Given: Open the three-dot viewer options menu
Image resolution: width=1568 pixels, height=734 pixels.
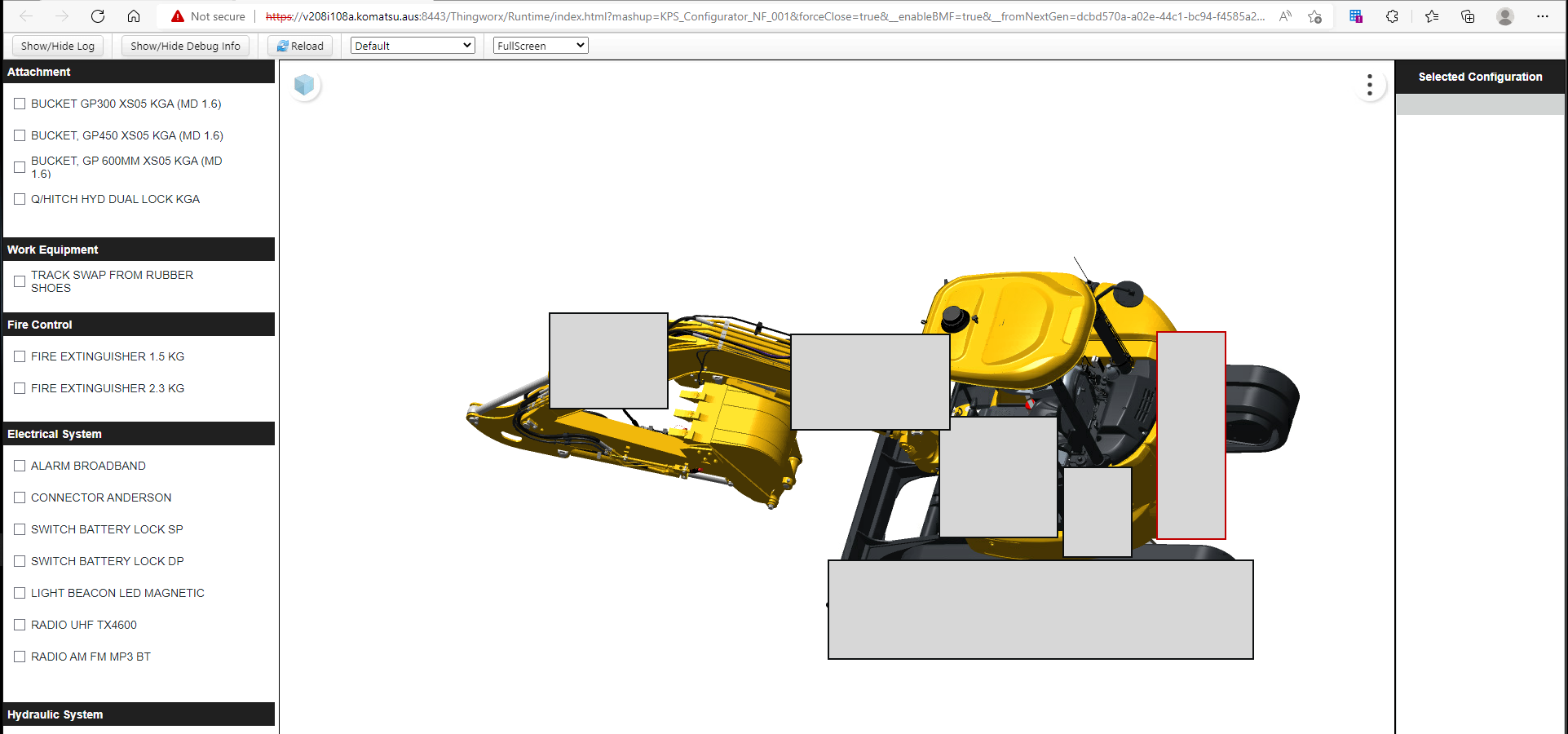Looking at the screenshot, I should coord(1369,83).
